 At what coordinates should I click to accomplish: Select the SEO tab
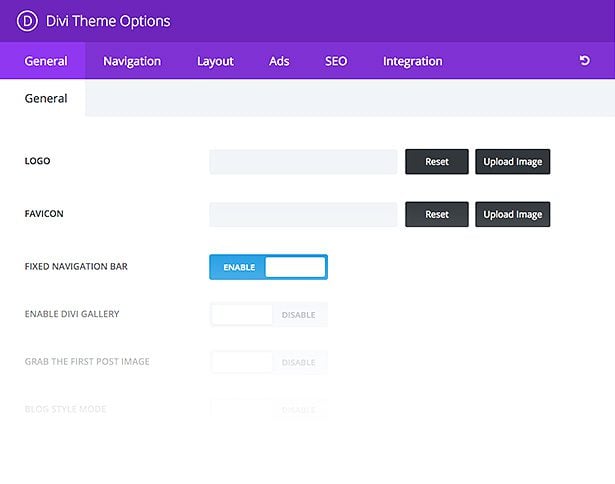click(336, 61)
